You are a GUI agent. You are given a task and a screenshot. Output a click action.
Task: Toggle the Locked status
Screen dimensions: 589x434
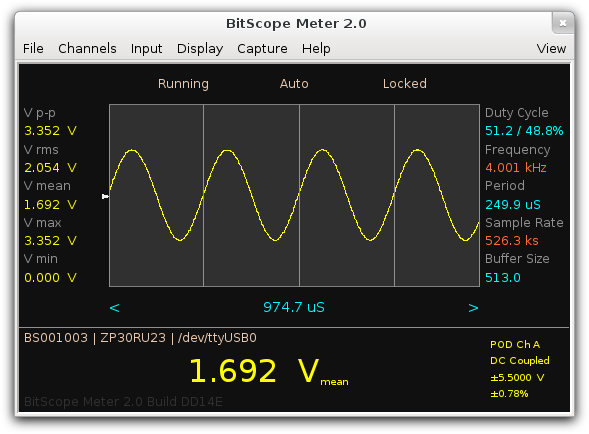click(x=405, y=83)
